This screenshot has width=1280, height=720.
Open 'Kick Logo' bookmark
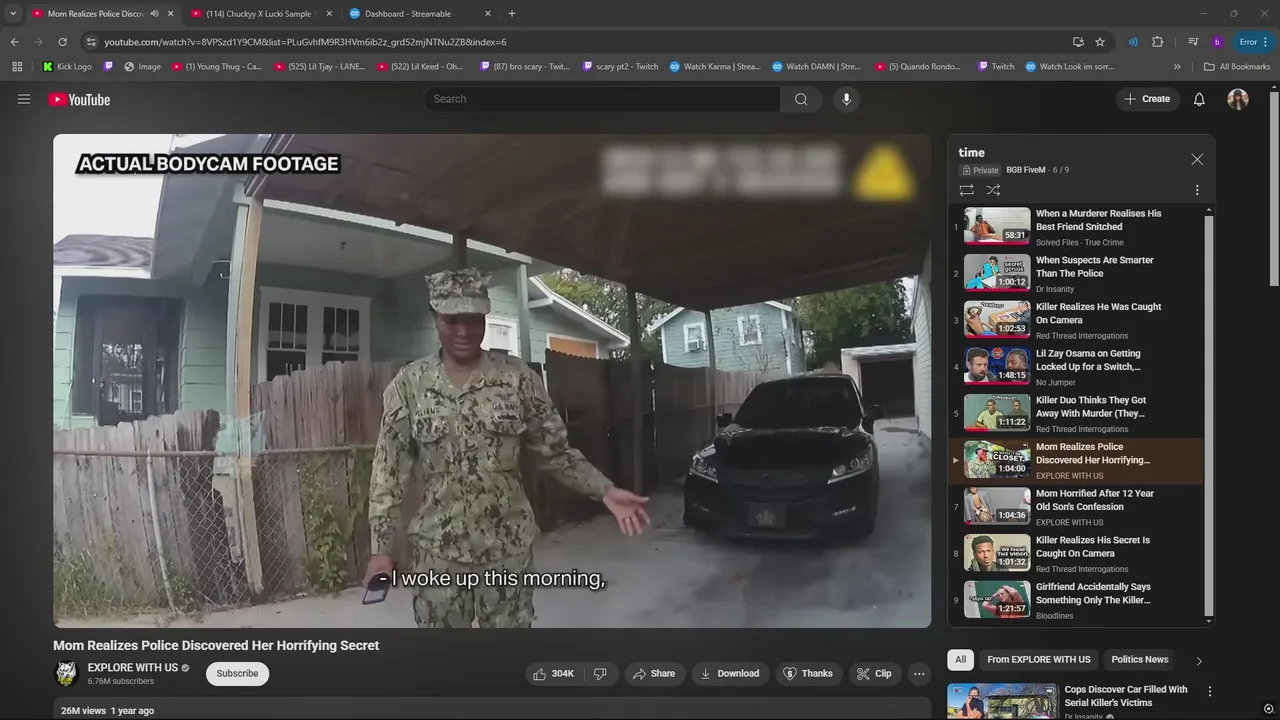coord(67,67)
